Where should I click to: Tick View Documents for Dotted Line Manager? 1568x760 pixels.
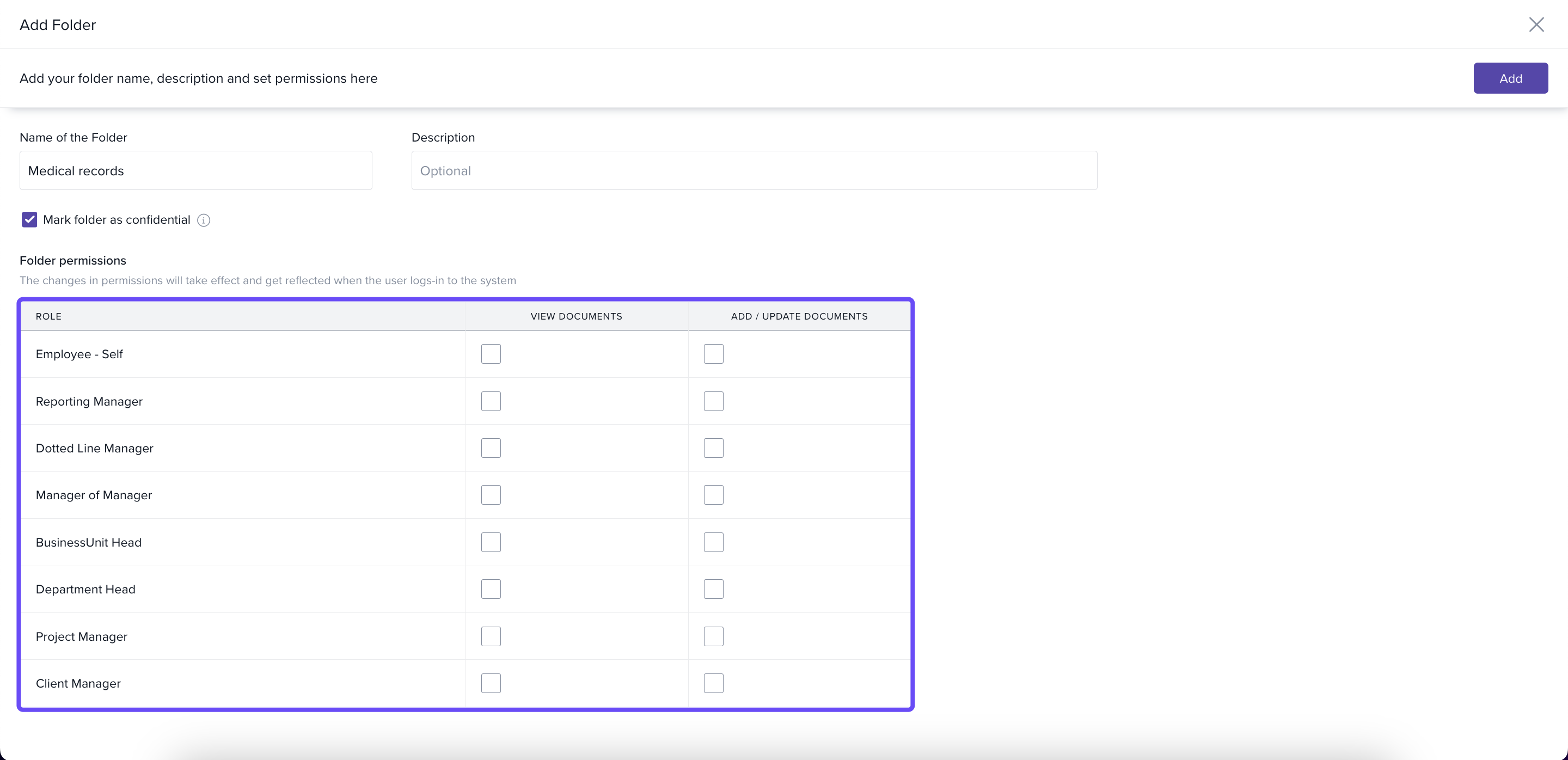point(491,448)
